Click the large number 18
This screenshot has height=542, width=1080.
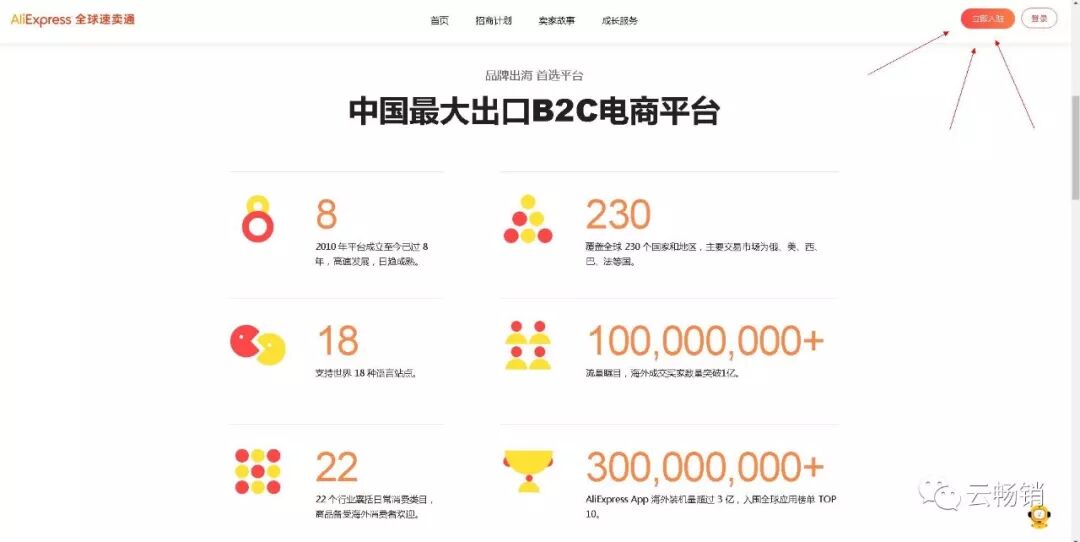pos(338,341)
